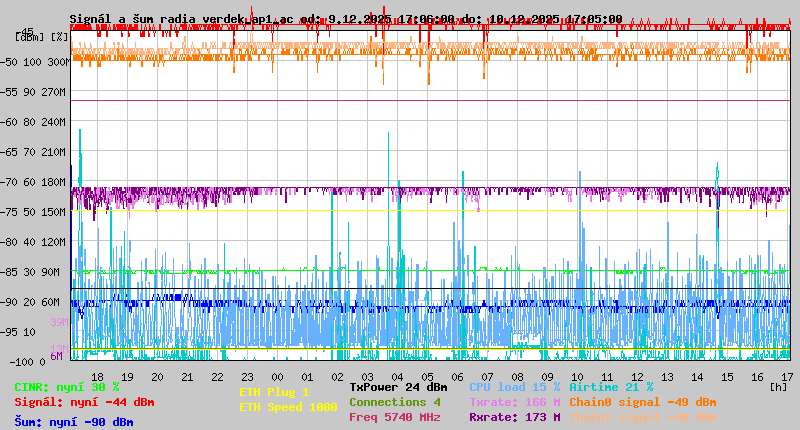Click the '14' hour tick label
This screenshot has height=430, width=800.
coord(697,377)
